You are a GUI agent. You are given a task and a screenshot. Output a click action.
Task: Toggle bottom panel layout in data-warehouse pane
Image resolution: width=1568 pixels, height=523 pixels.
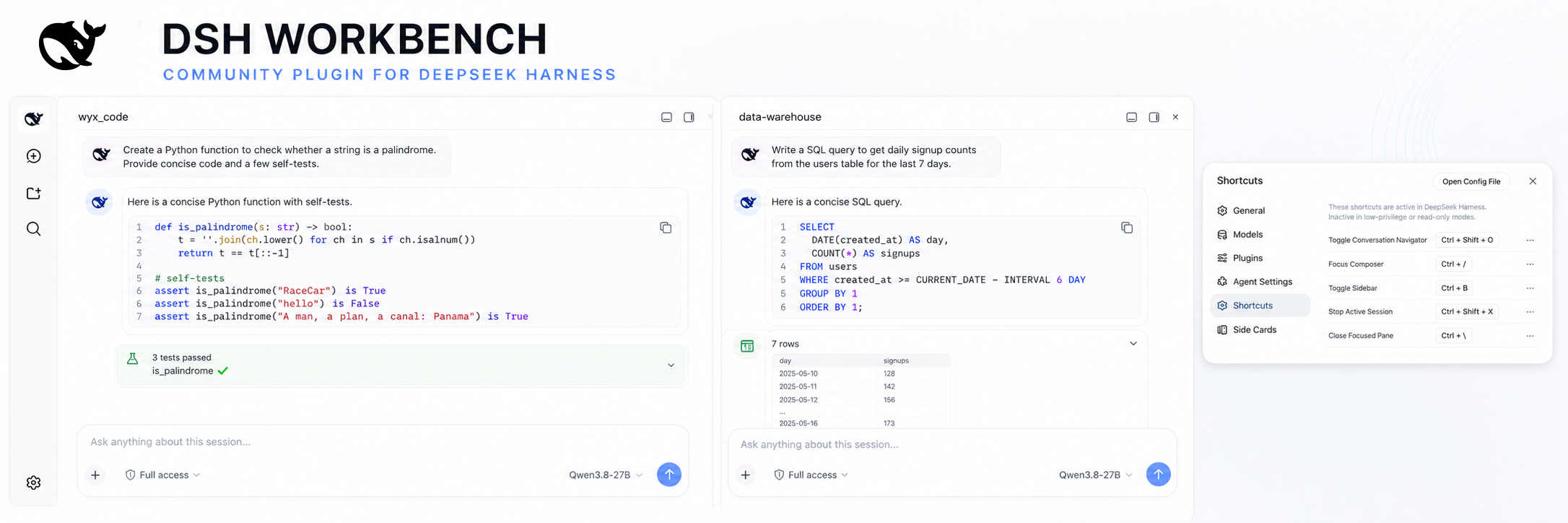[x=1131, y=117]
